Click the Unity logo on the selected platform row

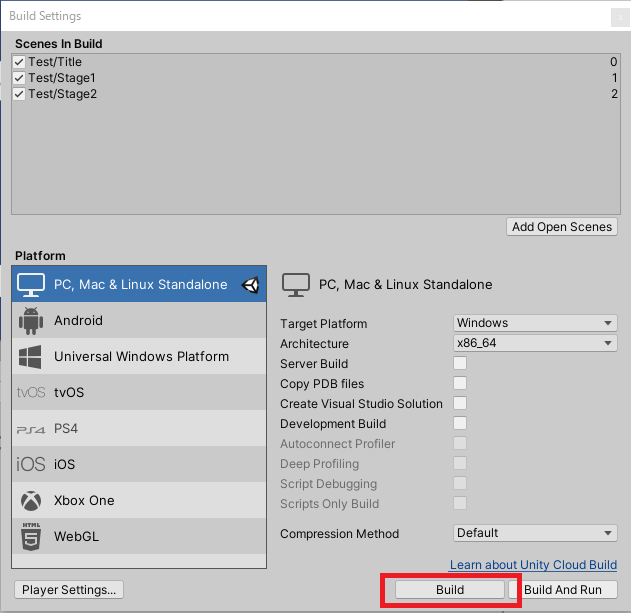pos(250,285)
